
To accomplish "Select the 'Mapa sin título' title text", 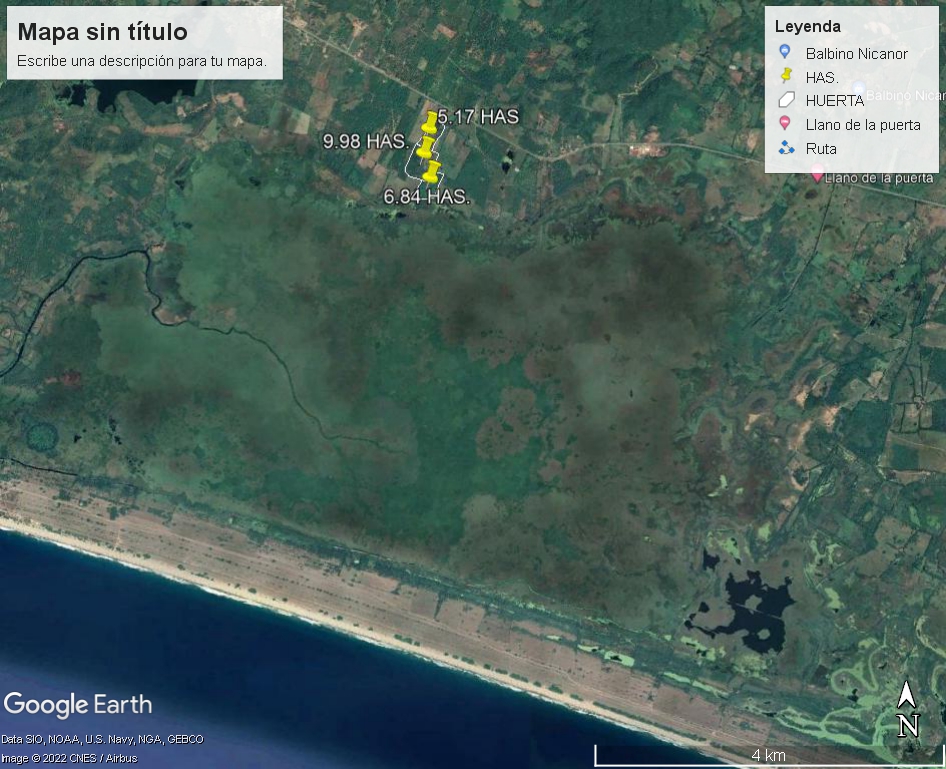I will [x=103, y=32].
